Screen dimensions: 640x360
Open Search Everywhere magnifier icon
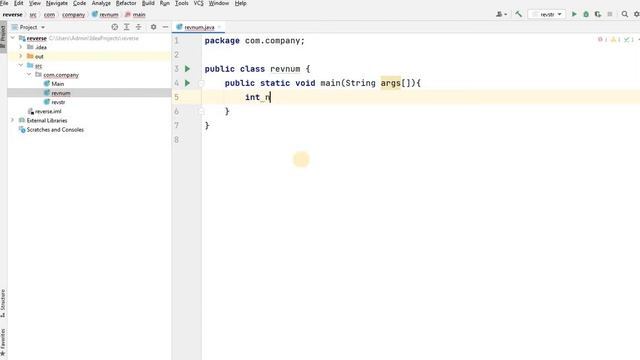[624, 14]
